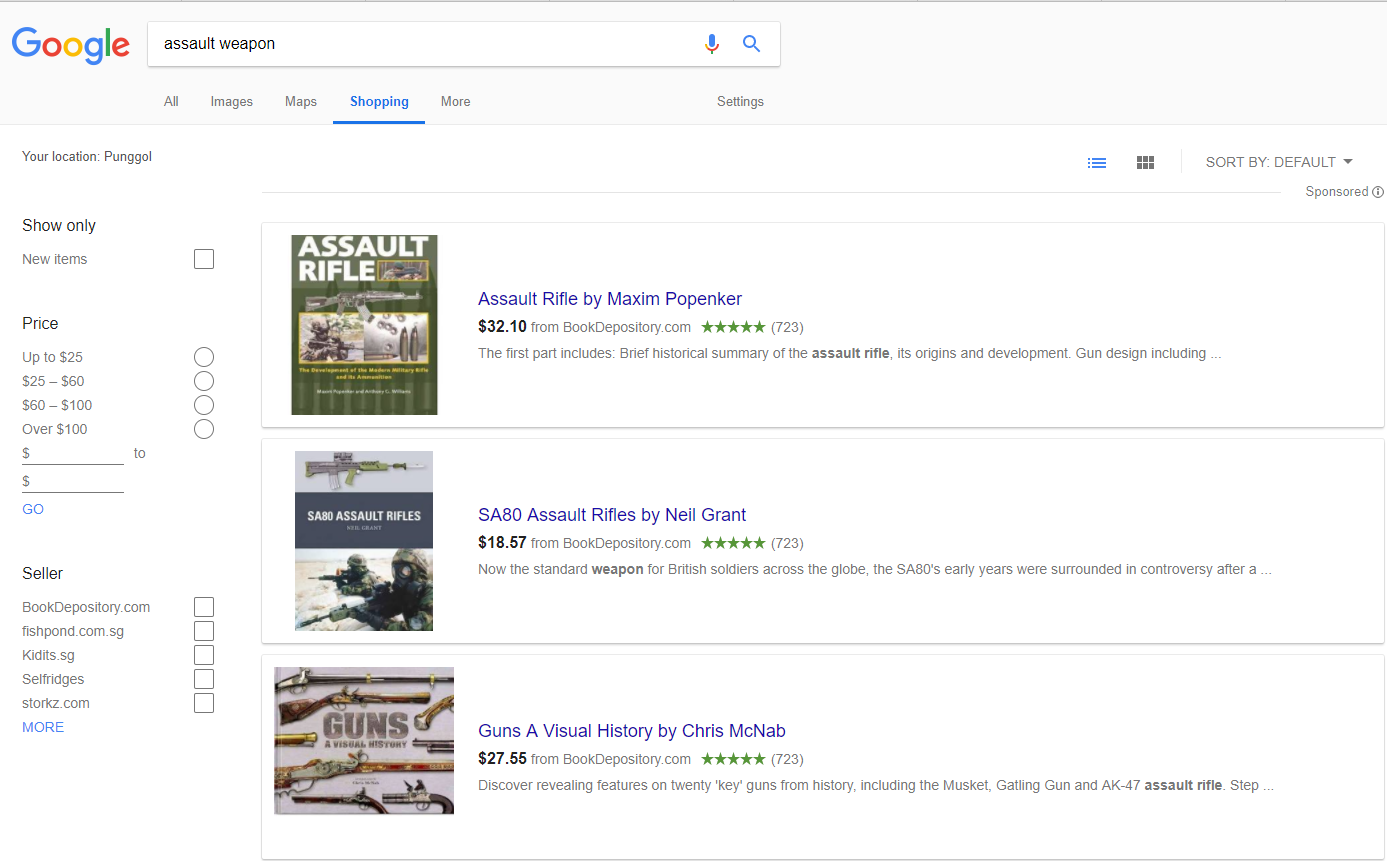1387x861 pixels.
Task: Click the maximum price input field
Action: 73,481
